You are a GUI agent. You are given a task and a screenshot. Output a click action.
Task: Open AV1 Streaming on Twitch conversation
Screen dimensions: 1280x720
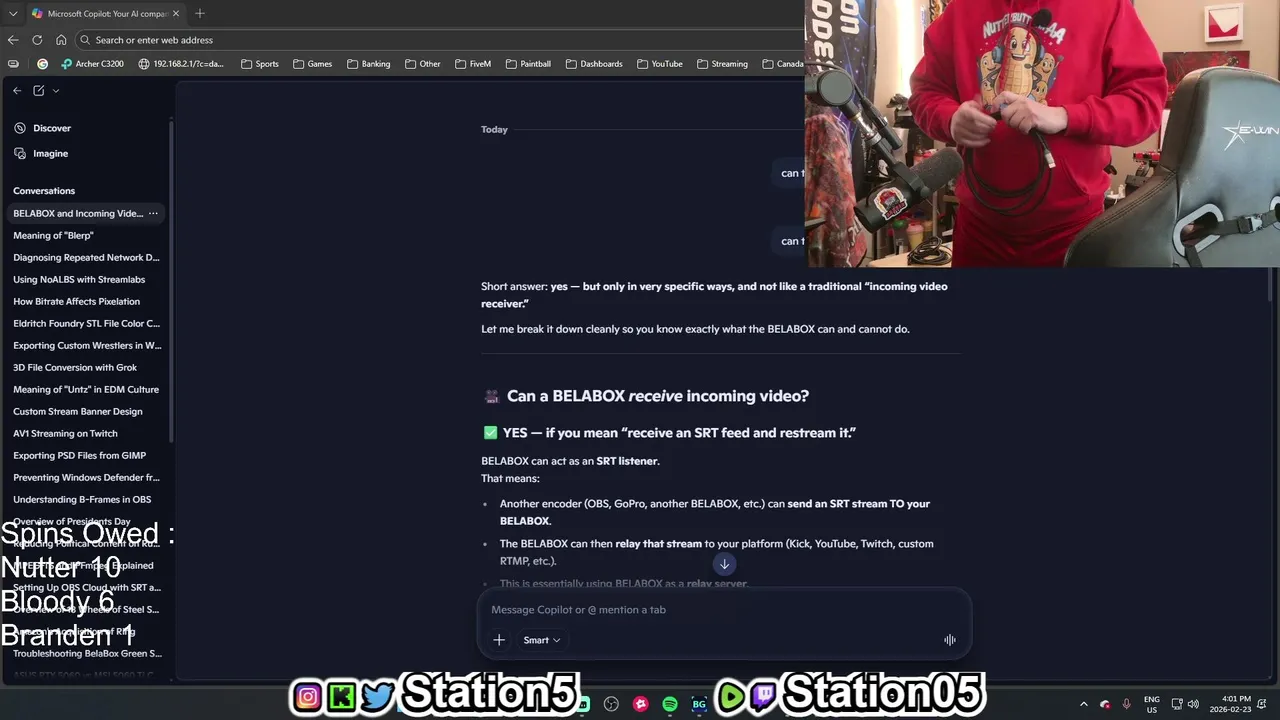65,433
